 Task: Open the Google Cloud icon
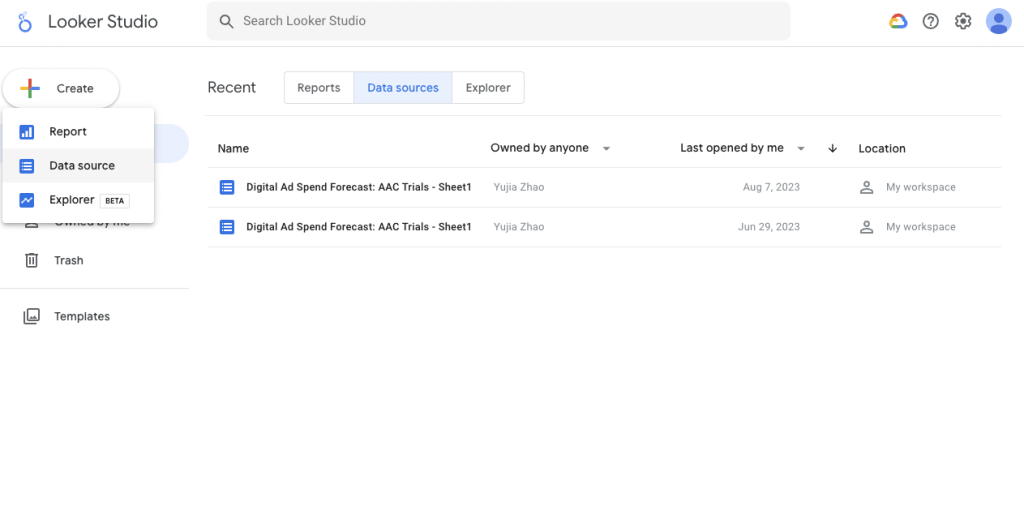pyautogui.click(x=898, y=22)
